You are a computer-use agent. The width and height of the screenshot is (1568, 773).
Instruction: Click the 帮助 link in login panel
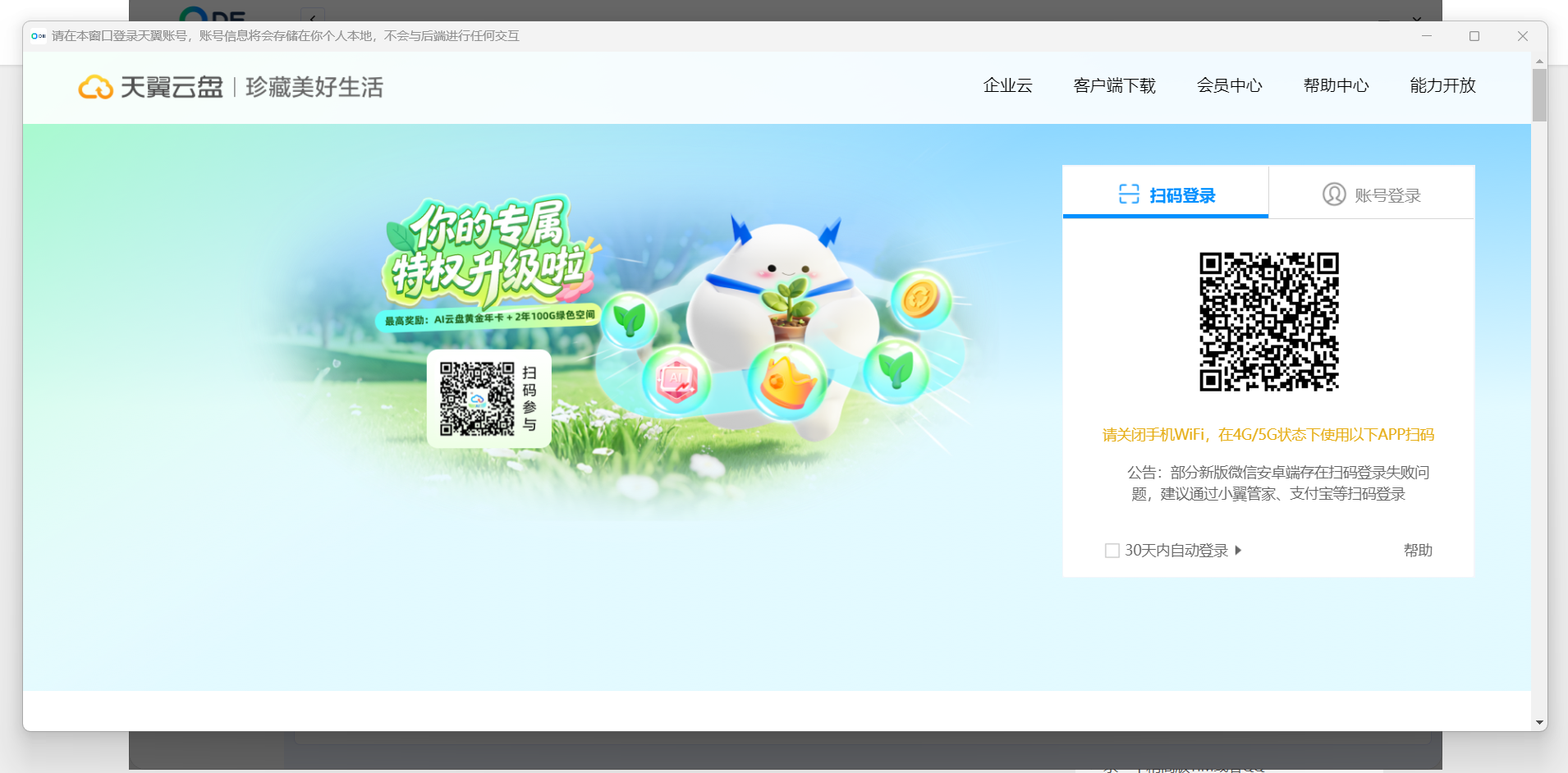[x=1418, y=551]
